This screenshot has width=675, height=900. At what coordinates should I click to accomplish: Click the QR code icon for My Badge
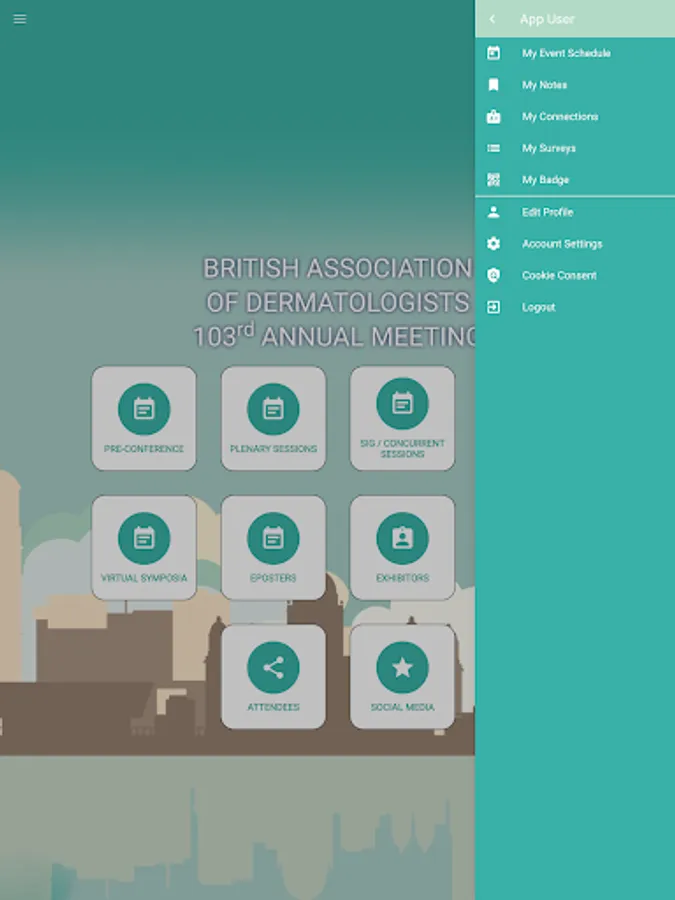click(493, 180)
